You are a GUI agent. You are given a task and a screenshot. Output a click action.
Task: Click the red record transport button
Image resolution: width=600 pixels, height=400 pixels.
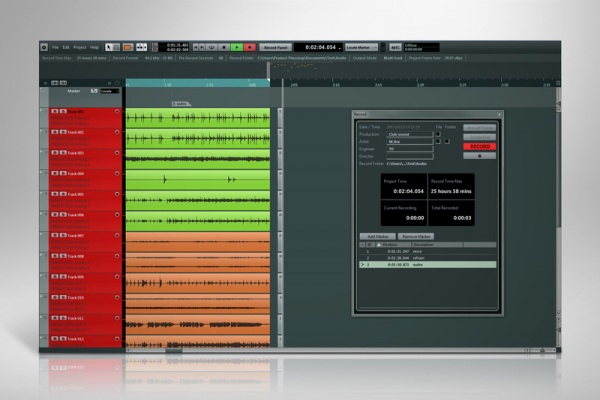click(x=250, y=47)
